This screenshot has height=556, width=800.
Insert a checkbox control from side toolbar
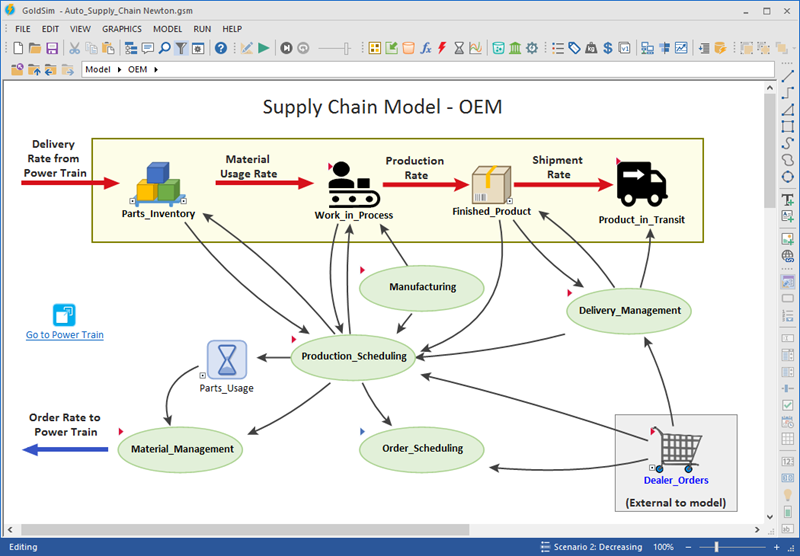(788, 405)
